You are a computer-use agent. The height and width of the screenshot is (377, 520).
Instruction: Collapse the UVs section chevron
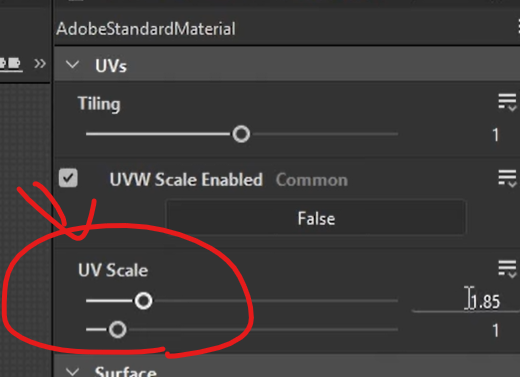click(72, 64)
